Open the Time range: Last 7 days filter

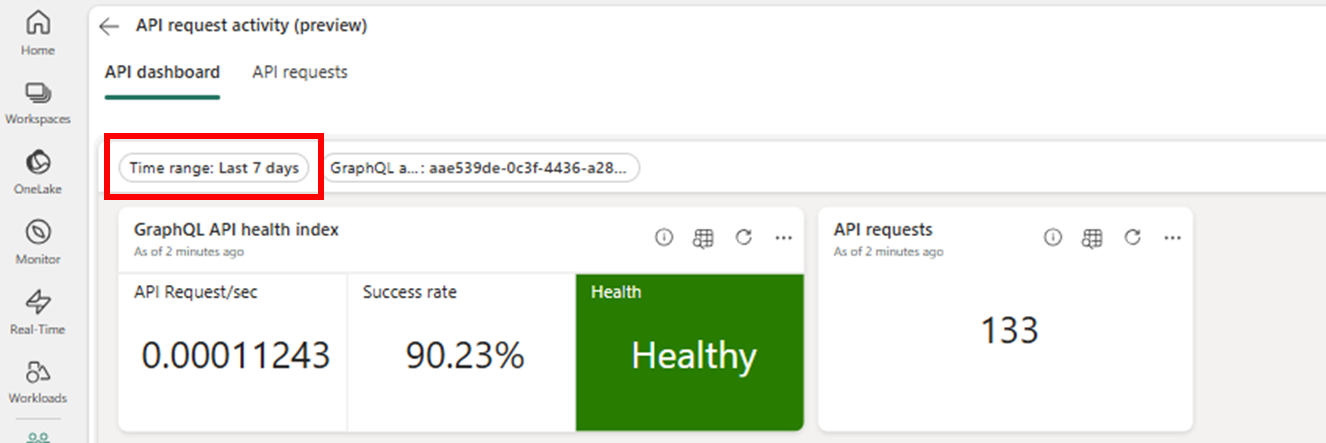point(214,168)
